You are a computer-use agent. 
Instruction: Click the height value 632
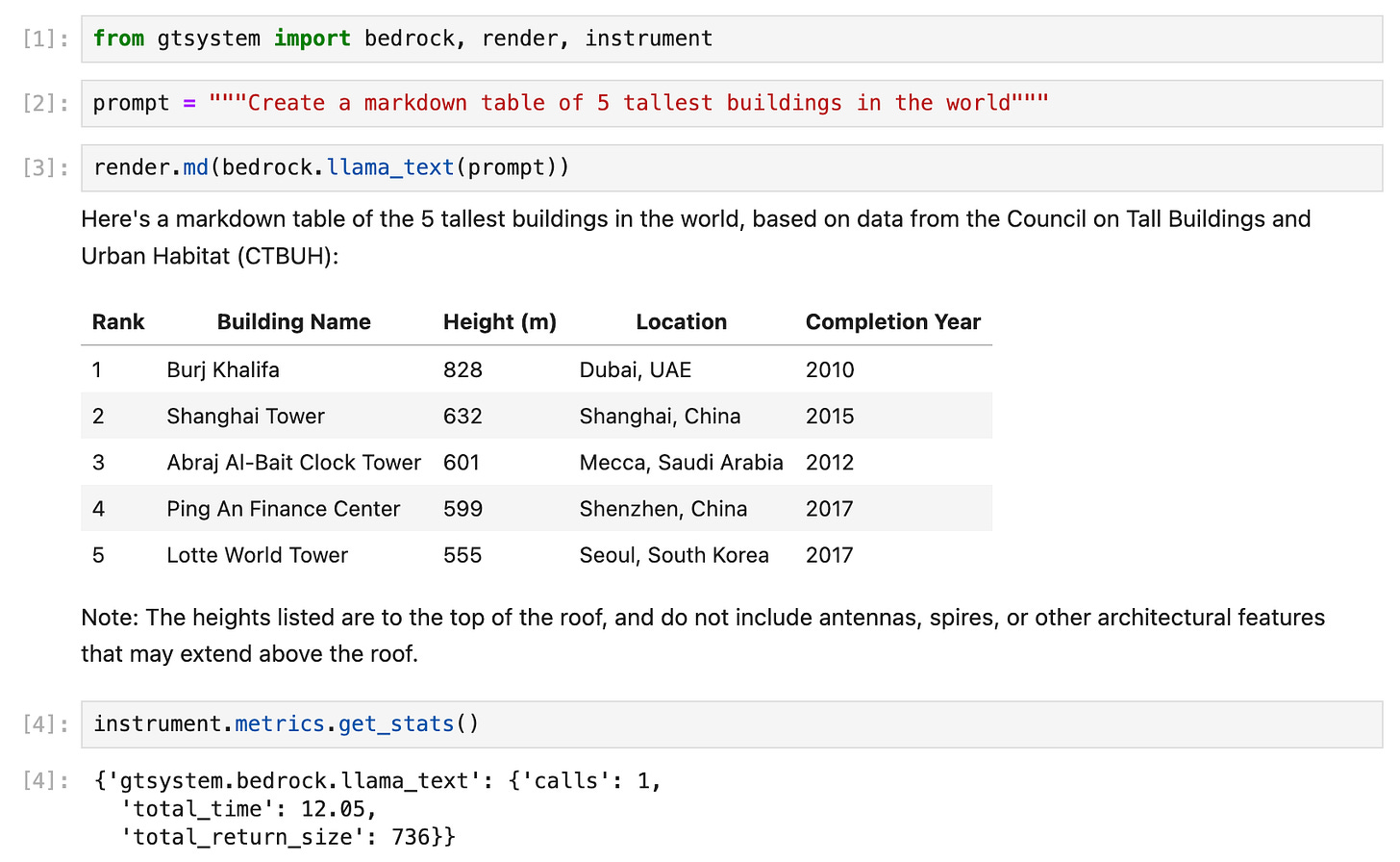(462, 417)
